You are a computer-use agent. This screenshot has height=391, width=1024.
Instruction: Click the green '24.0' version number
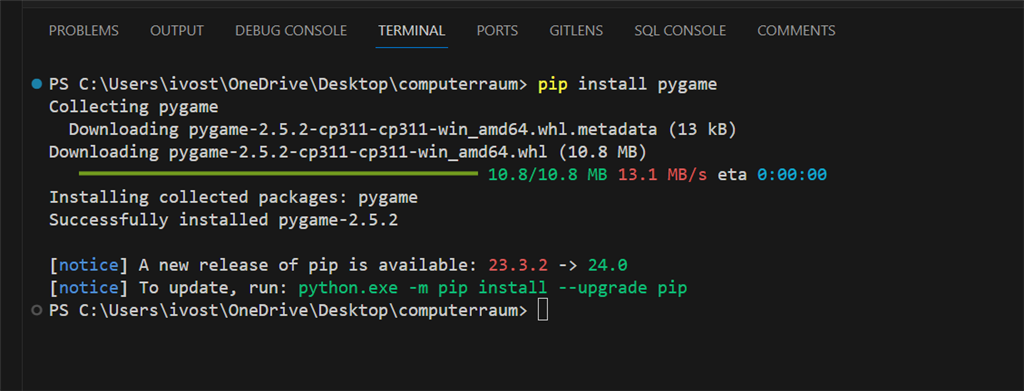[607, 266]
